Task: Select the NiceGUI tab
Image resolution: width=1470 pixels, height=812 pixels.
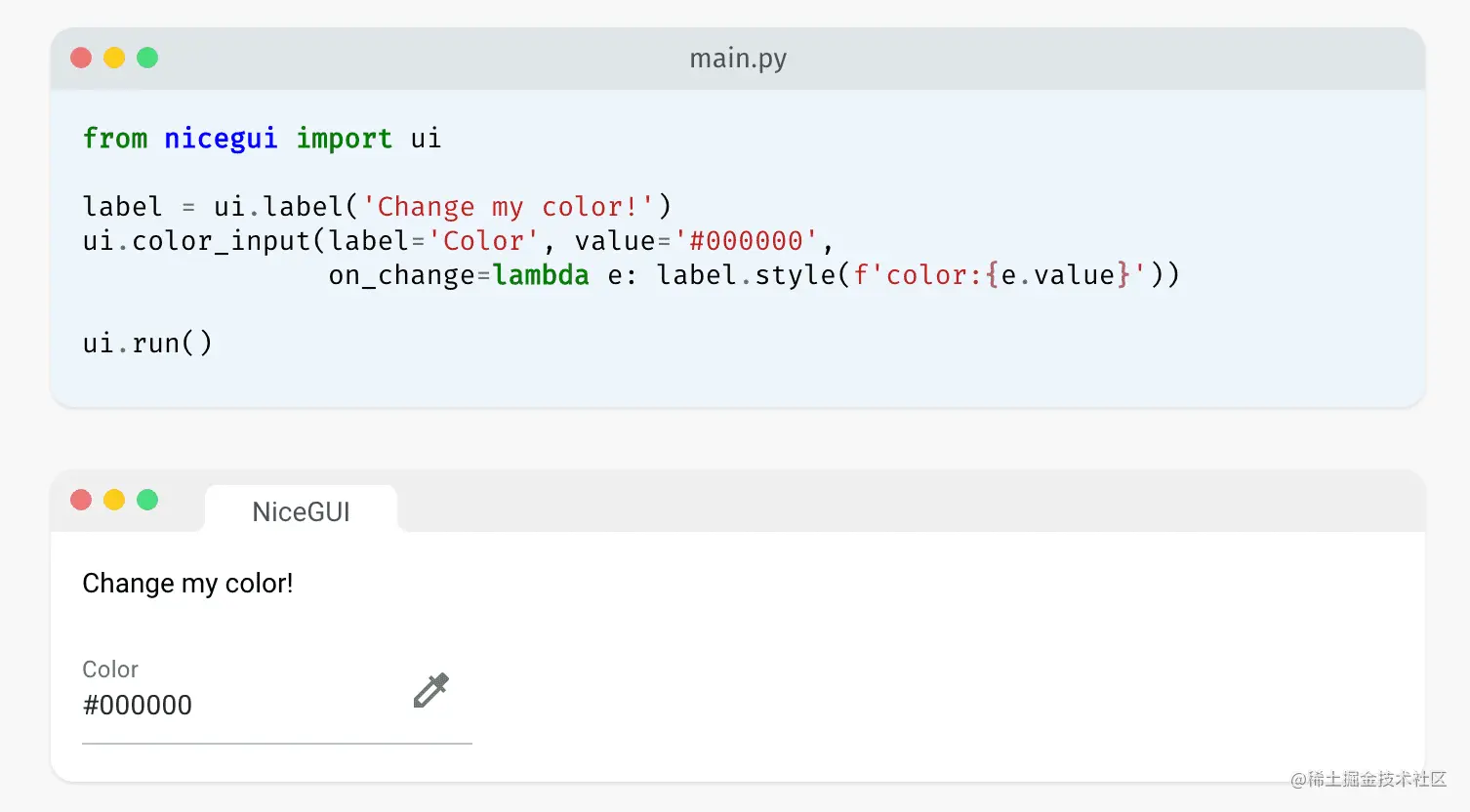Action: tap(301, 511)
